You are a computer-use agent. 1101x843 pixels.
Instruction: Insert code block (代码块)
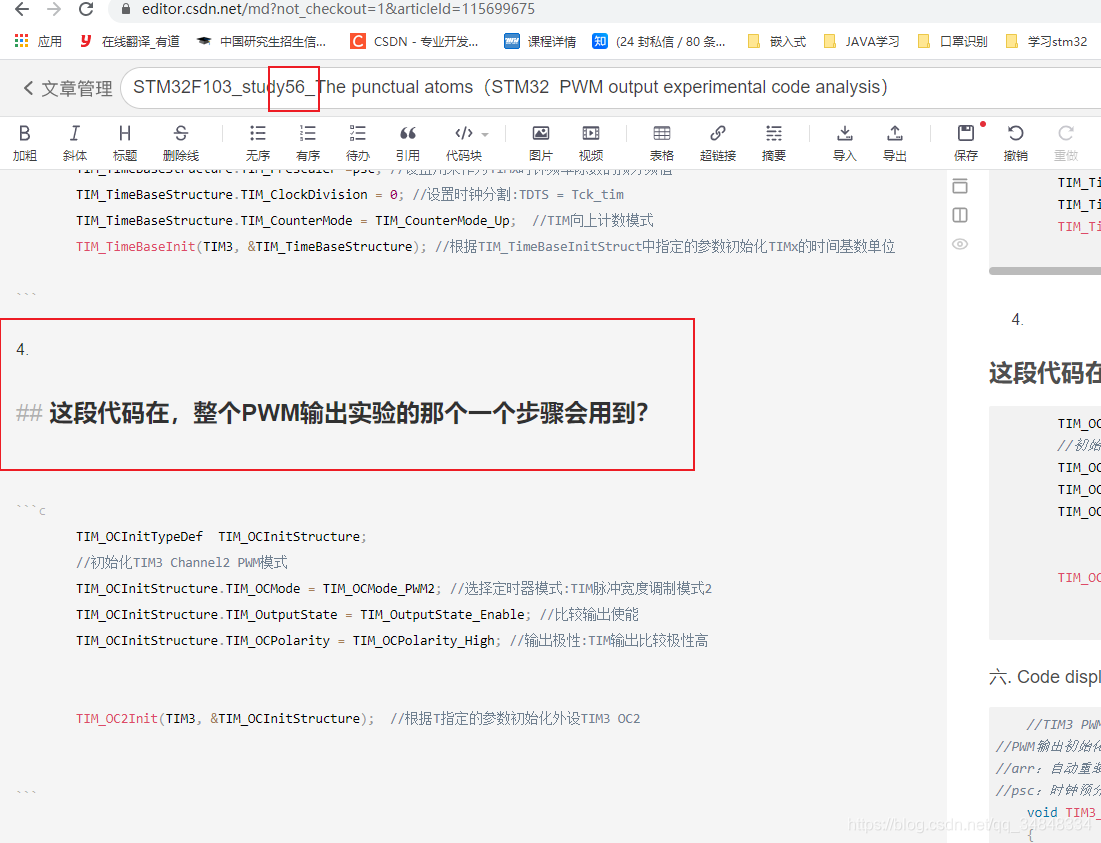[463, 142]
